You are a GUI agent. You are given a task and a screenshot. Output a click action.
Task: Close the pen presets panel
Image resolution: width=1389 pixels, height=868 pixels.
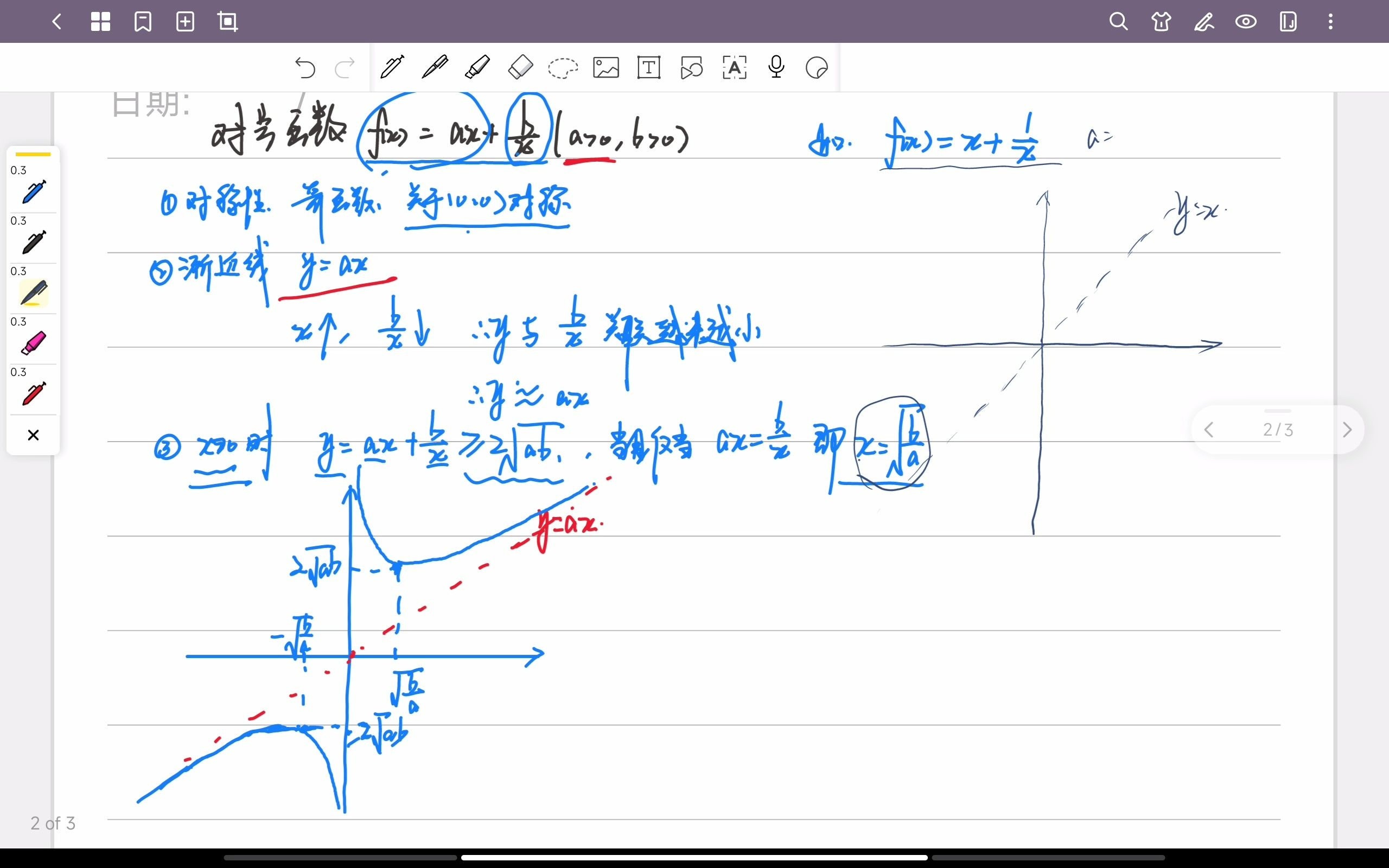click(33, 435)
